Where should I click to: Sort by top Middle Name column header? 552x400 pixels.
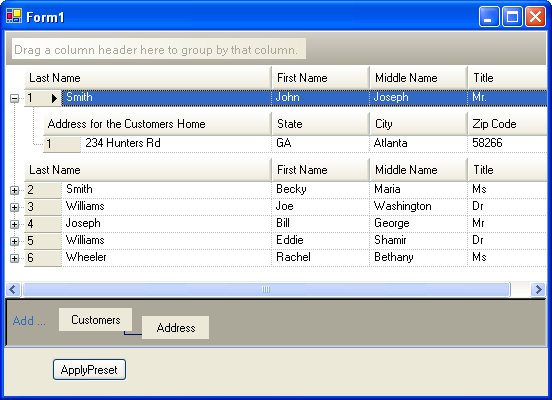pyautogui.click(x=419, y=78)
